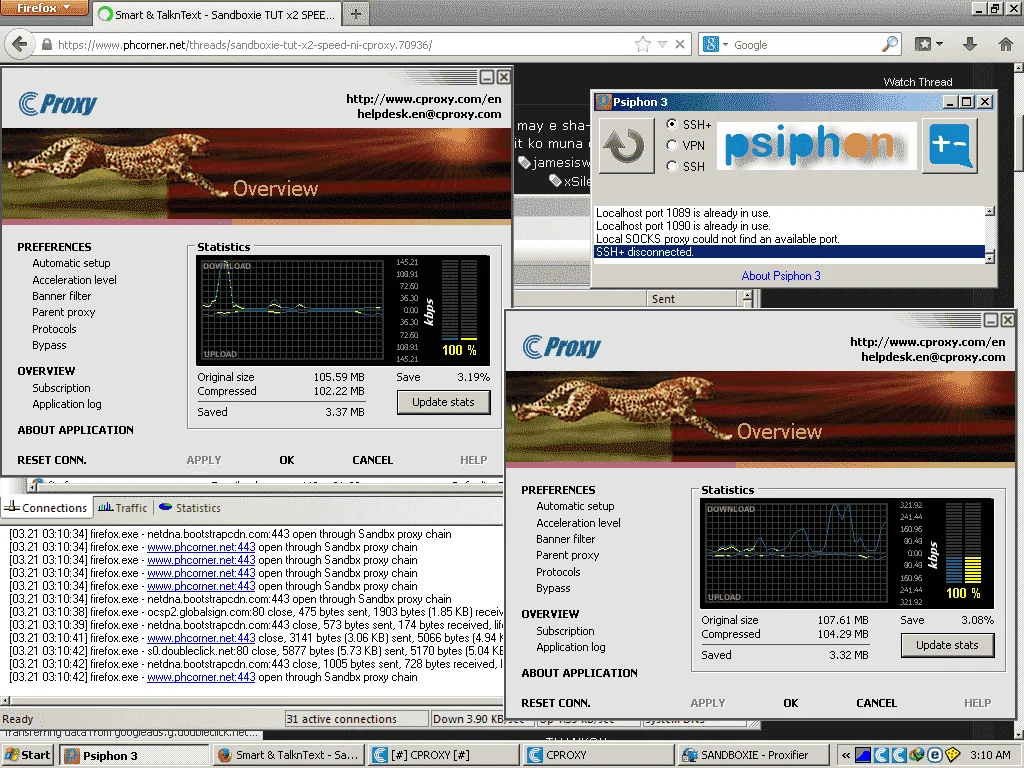The width and height of the screenshot is (1024, 768).
Task: Click the network graph tray icon
Action: (863, 755)
